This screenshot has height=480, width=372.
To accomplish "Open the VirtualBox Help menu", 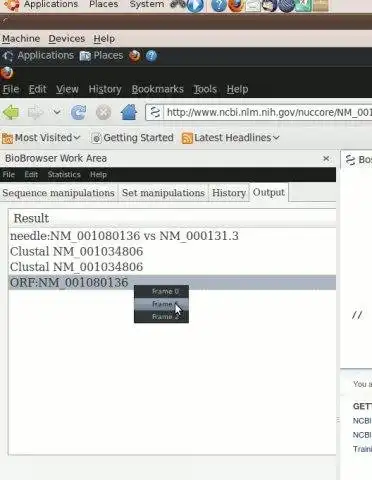I will click(104, 39).
